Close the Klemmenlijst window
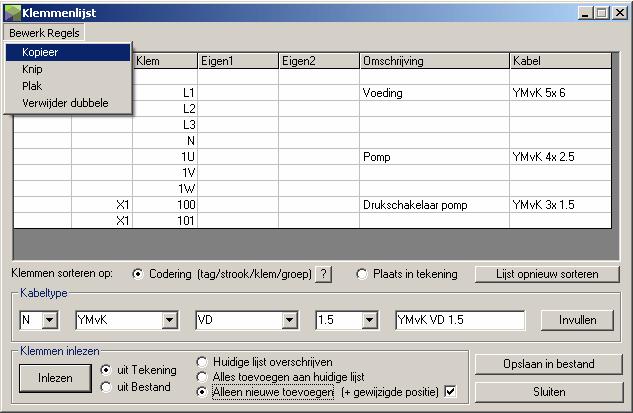 (619, 13)
